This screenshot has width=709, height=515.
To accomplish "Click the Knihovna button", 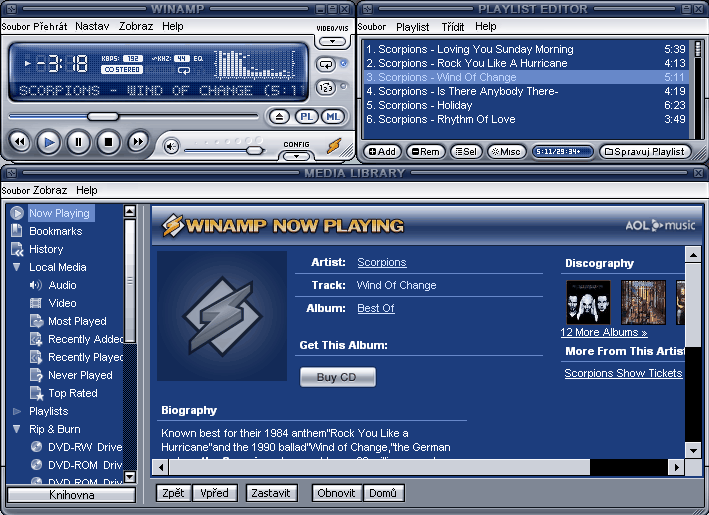I will (71, 495).
